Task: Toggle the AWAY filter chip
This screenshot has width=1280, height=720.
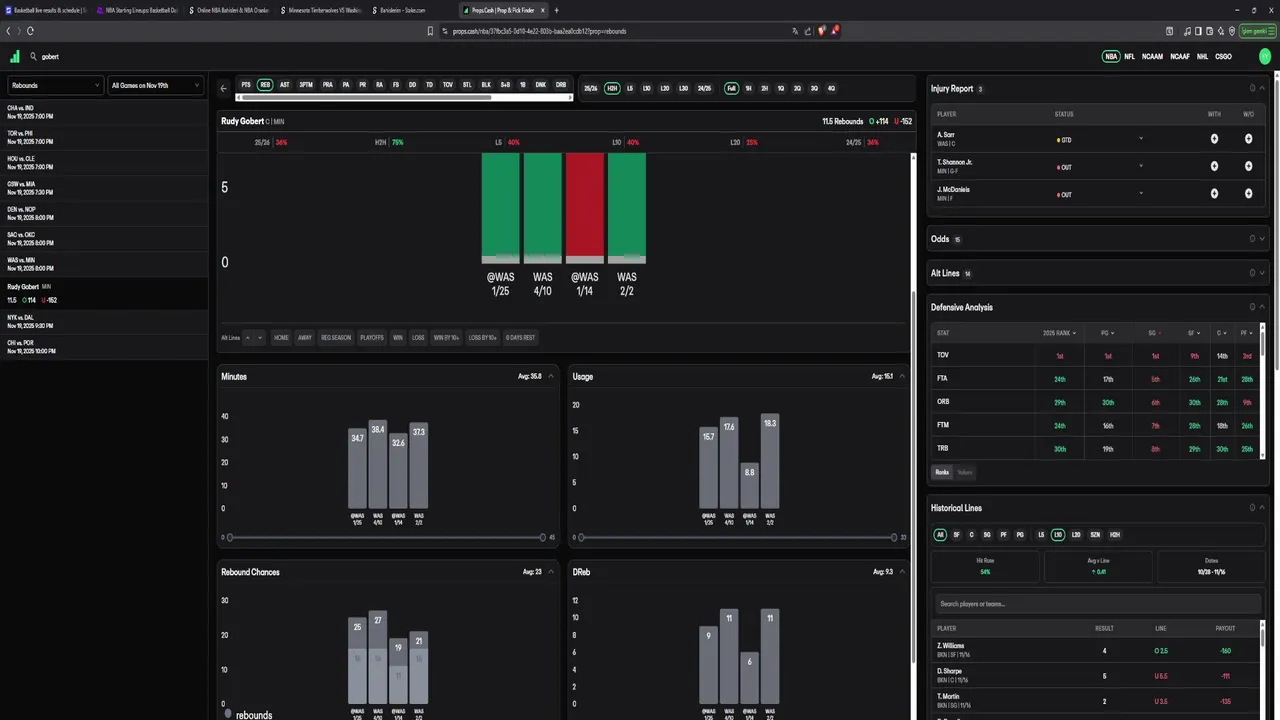Action: click(x=304, y=337)
